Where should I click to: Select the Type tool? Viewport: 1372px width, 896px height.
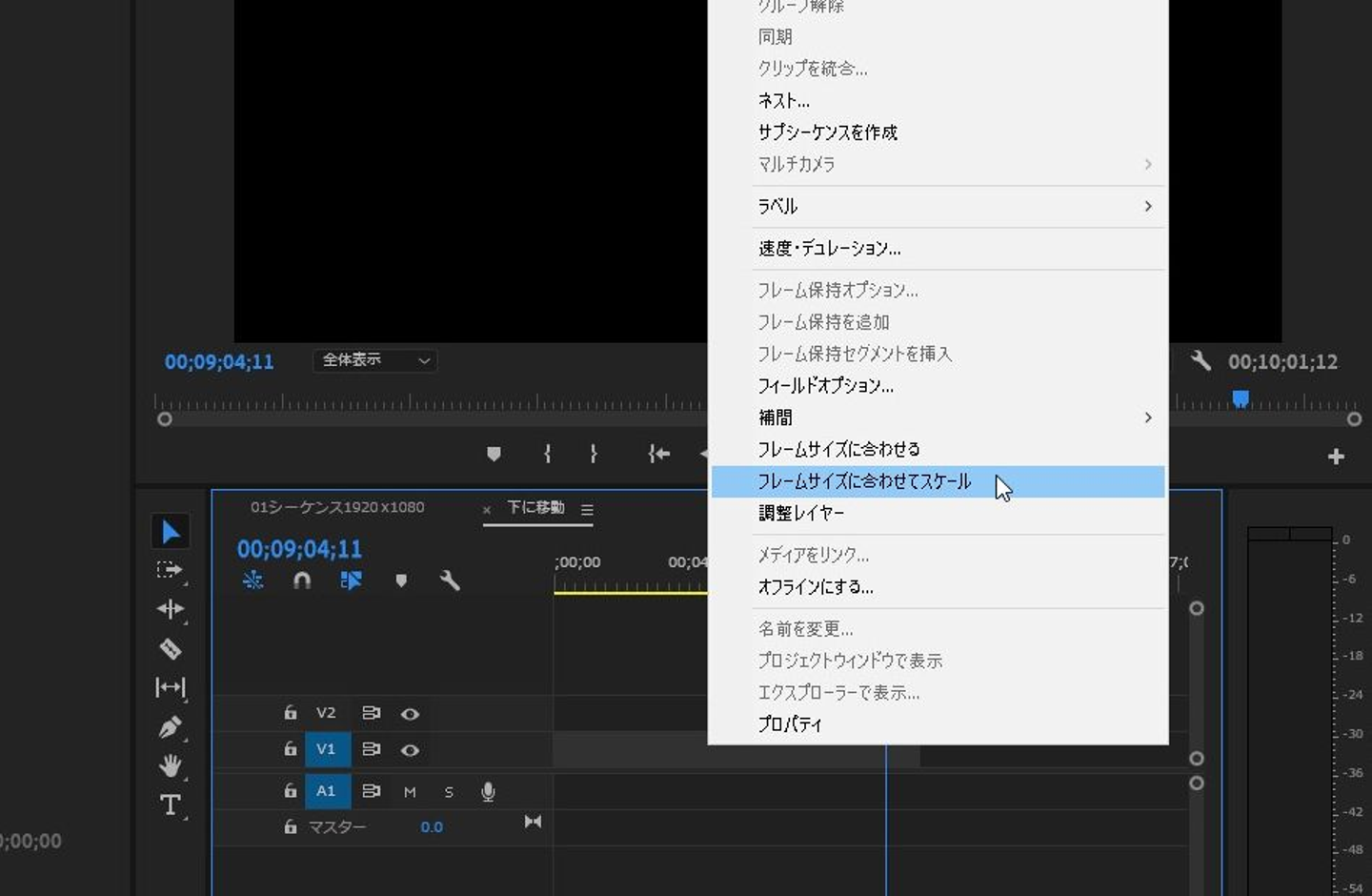[171, 805]
